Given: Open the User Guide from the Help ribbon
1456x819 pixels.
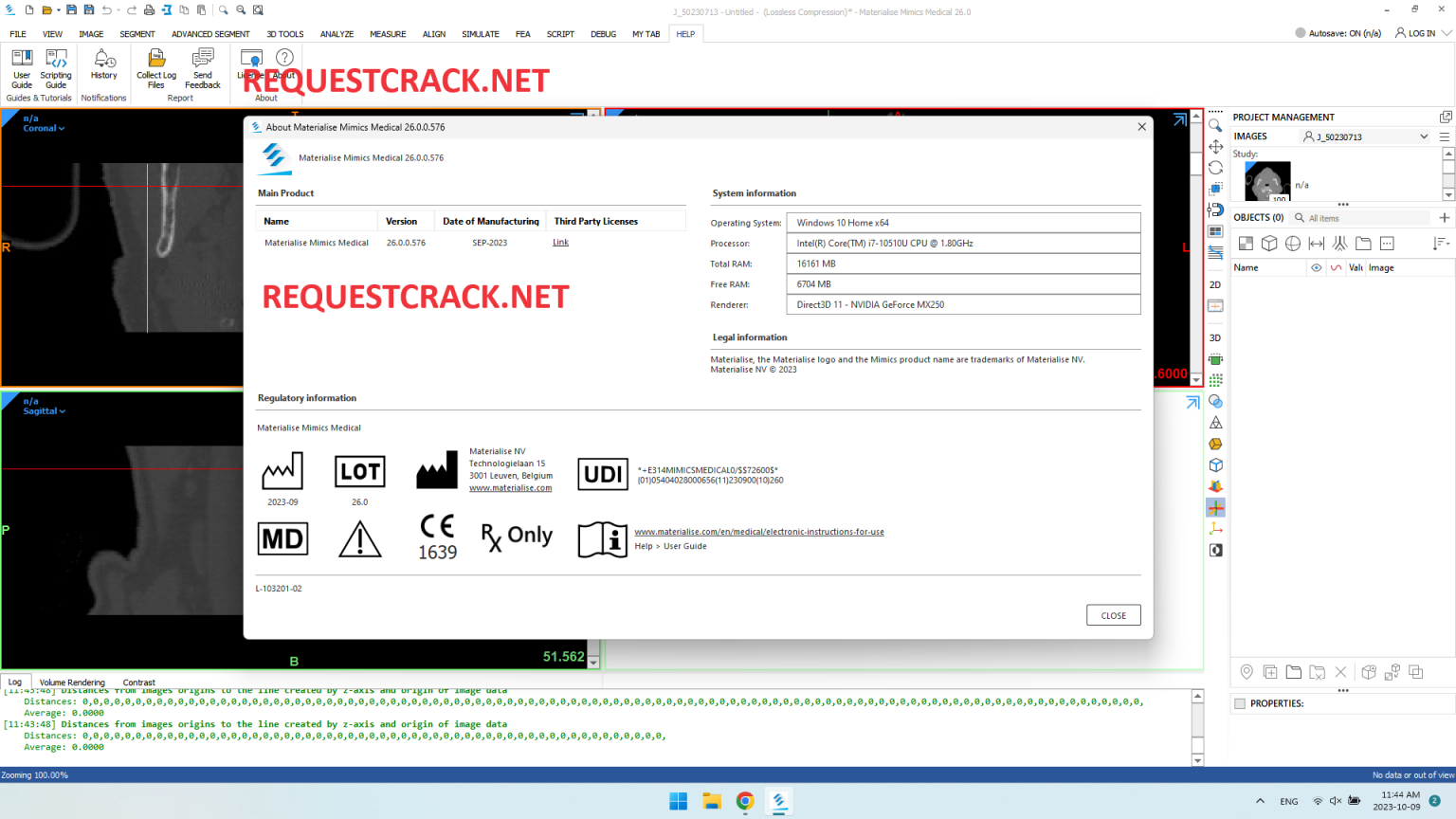Looking at the screenshot, I should [x=21, y=70].
